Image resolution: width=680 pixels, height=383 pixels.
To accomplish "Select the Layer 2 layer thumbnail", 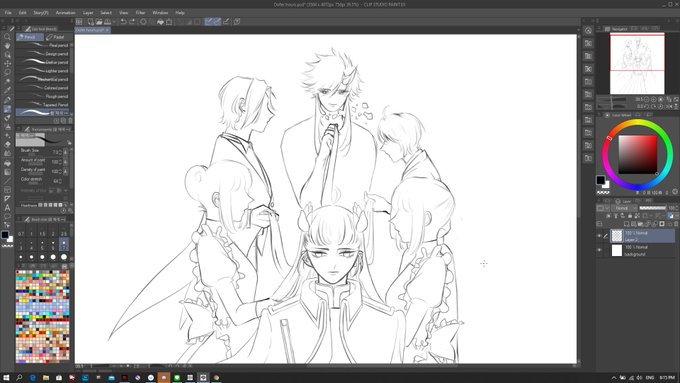I will 617,236.
